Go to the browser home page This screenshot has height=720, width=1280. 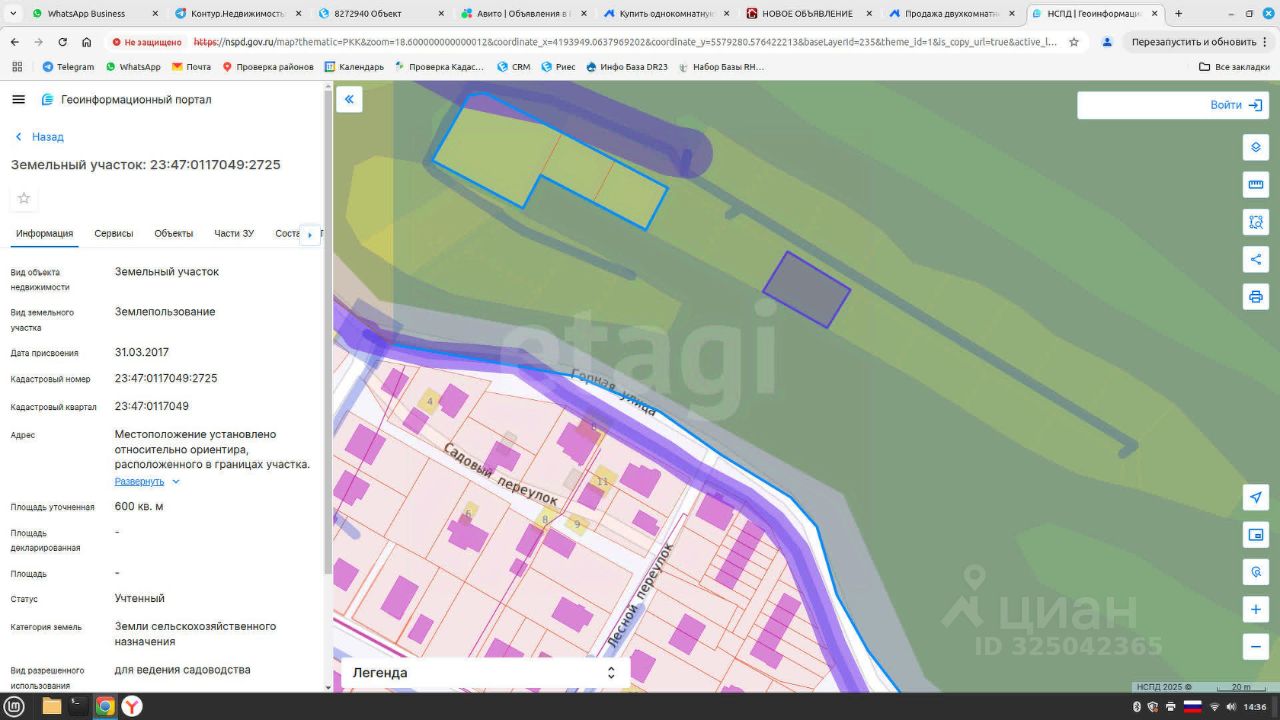pyautogui.click(x=87, y=42)
